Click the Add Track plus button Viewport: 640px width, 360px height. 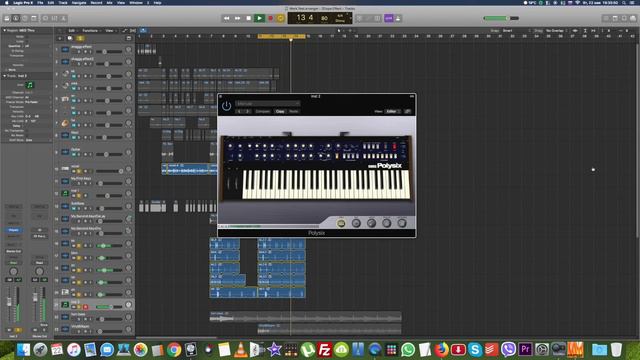tap(60, 38)
